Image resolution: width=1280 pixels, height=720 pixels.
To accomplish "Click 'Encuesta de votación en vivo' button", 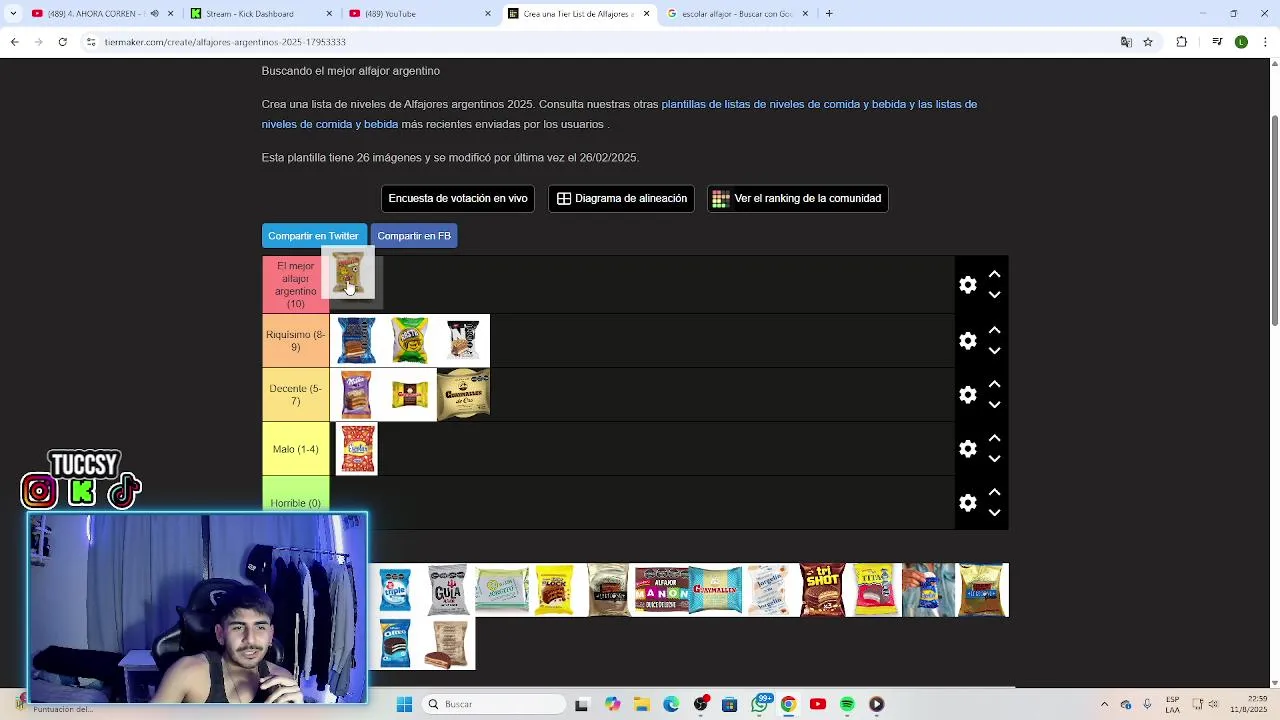I will coord(458,198).
